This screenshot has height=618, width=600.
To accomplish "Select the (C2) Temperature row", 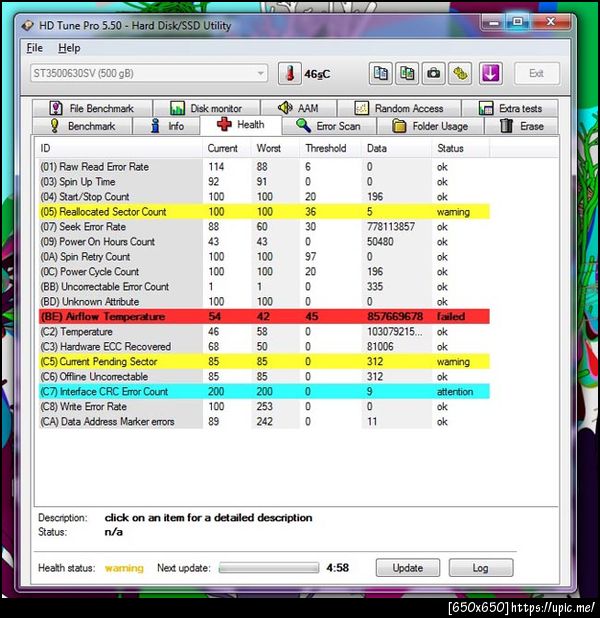I will (x=264, y=331).
